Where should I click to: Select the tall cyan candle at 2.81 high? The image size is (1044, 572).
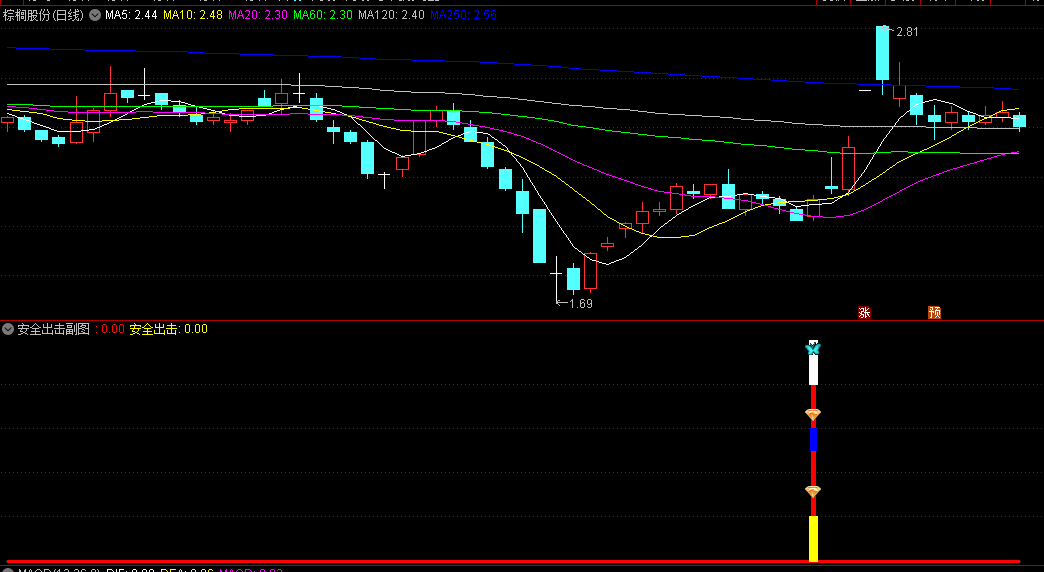(882, 55)
